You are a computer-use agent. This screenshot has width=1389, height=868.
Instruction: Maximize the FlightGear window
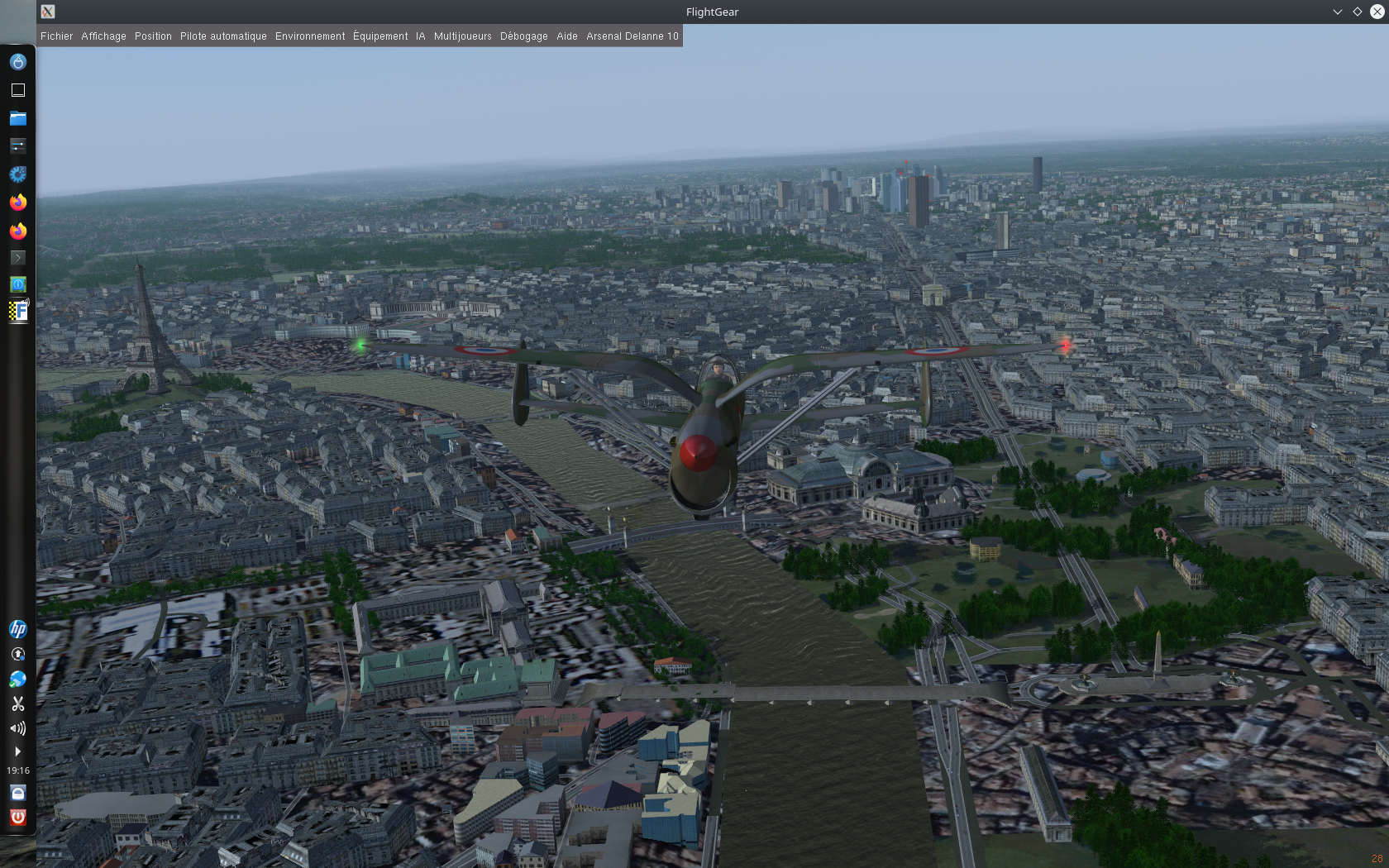(x=1357, y=12)
